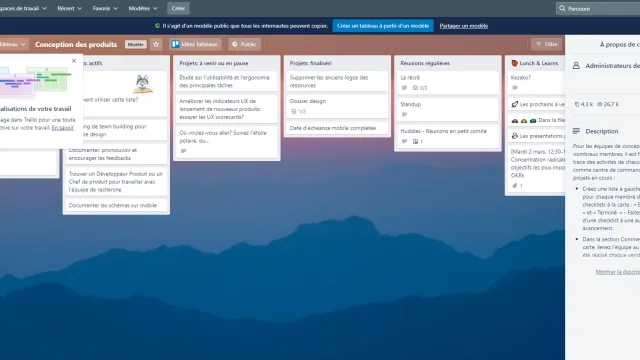Click the comment icon on Huddles card
This screenshot has width=640, height=360.
click(404, 142)
